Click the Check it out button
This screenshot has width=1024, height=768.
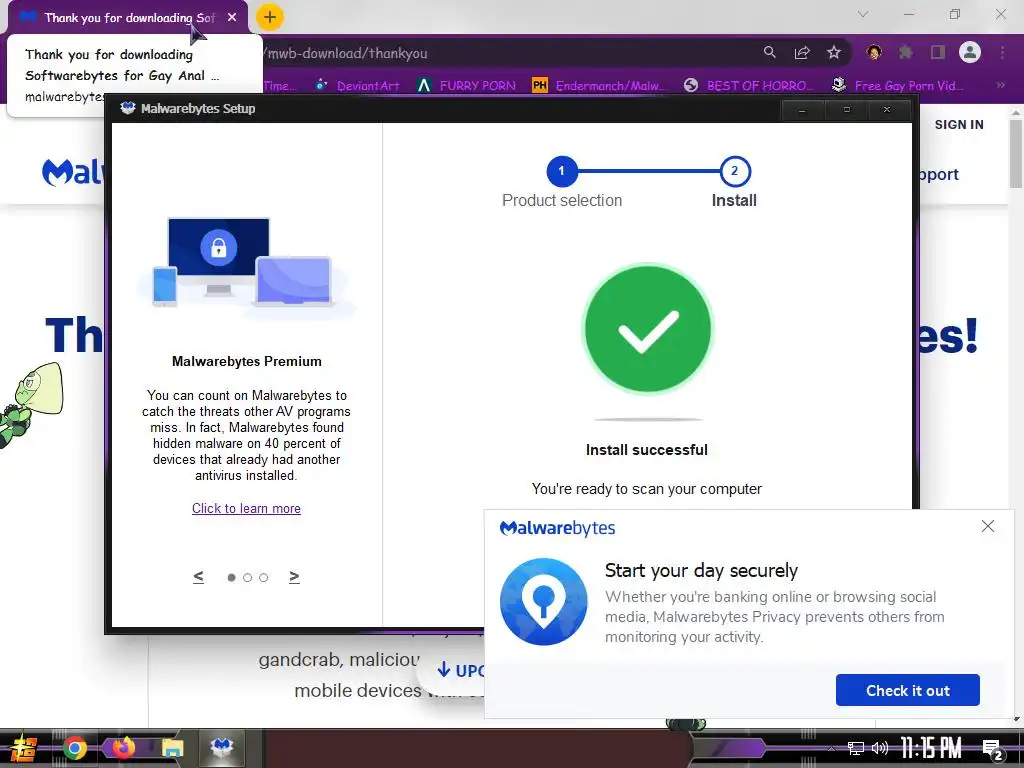[908, 690]
